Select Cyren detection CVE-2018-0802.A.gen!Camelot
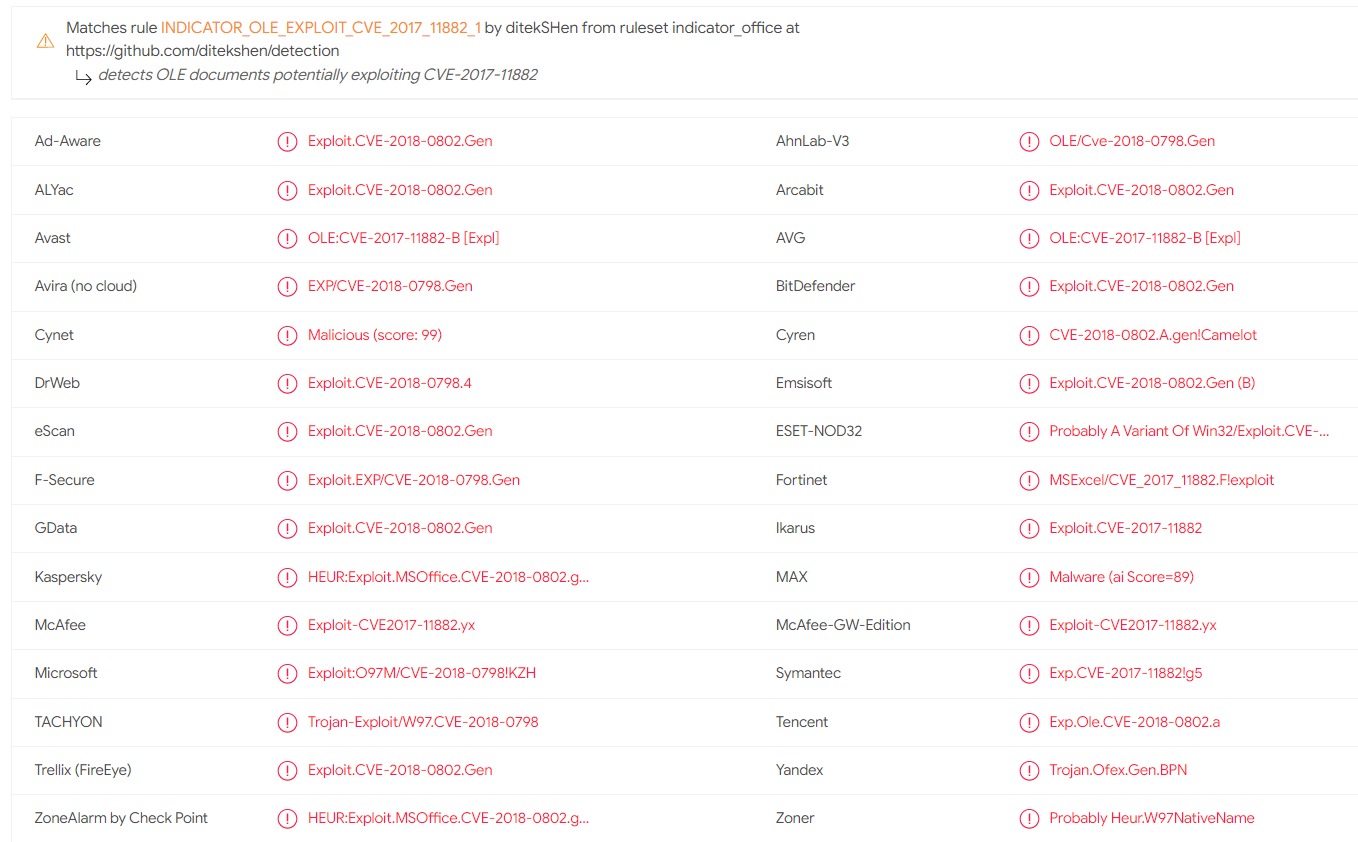The image size is (1358, 842). point(1153,335)
